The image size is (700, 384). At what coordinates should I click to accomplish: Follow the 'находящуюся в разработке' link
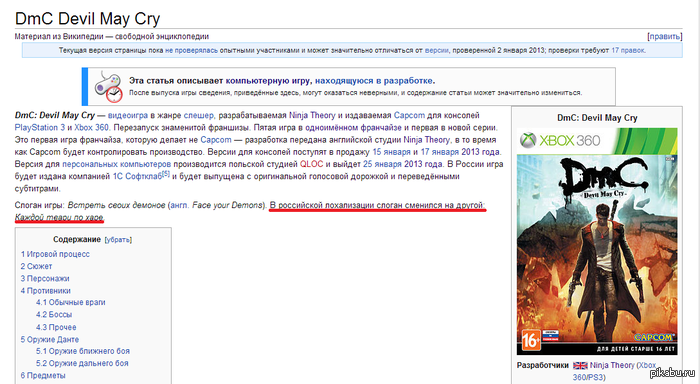[x=374, y=81]
